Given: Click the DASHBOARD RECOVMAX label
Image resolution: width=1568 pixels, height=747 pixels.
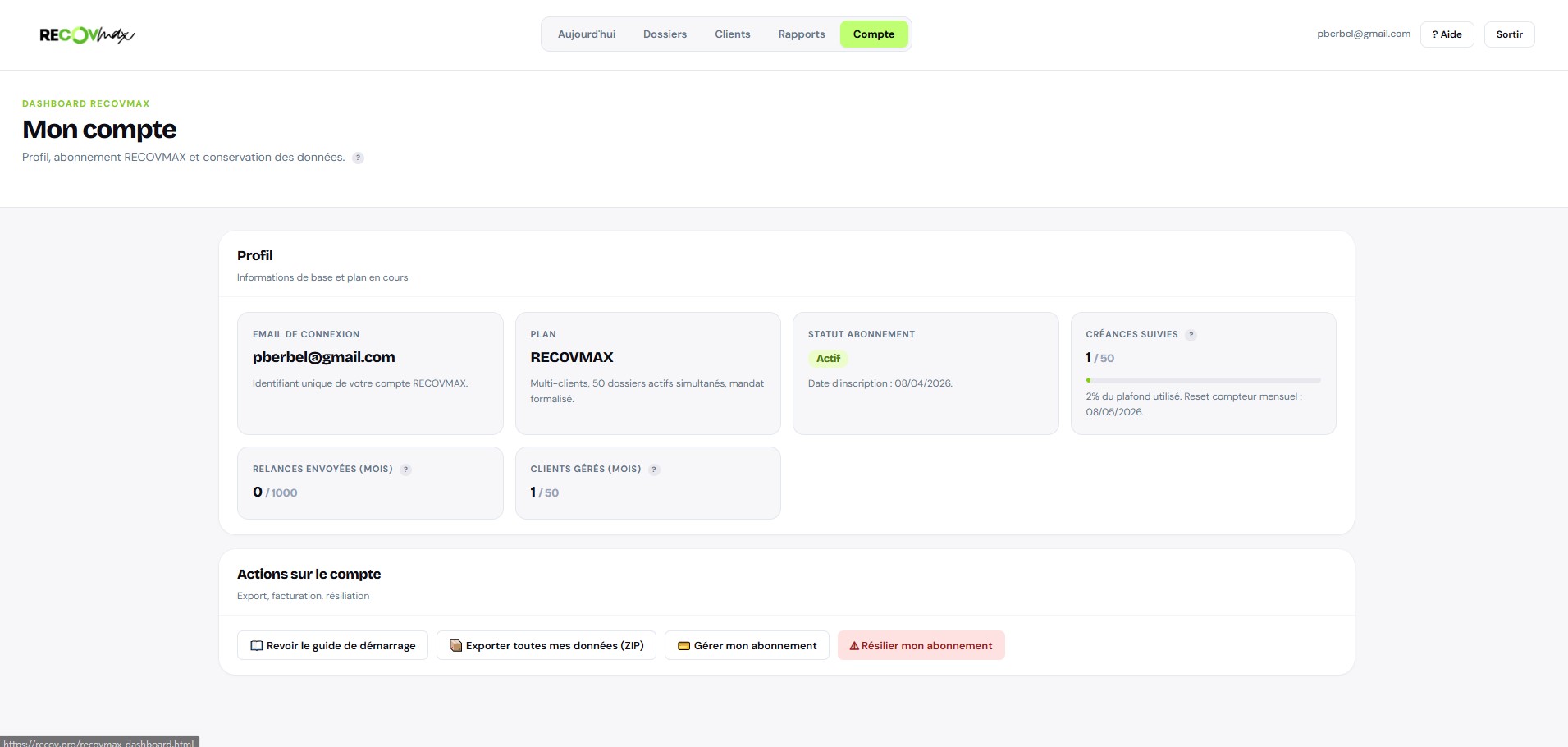Looking at the screenshot, I should 86,103.
